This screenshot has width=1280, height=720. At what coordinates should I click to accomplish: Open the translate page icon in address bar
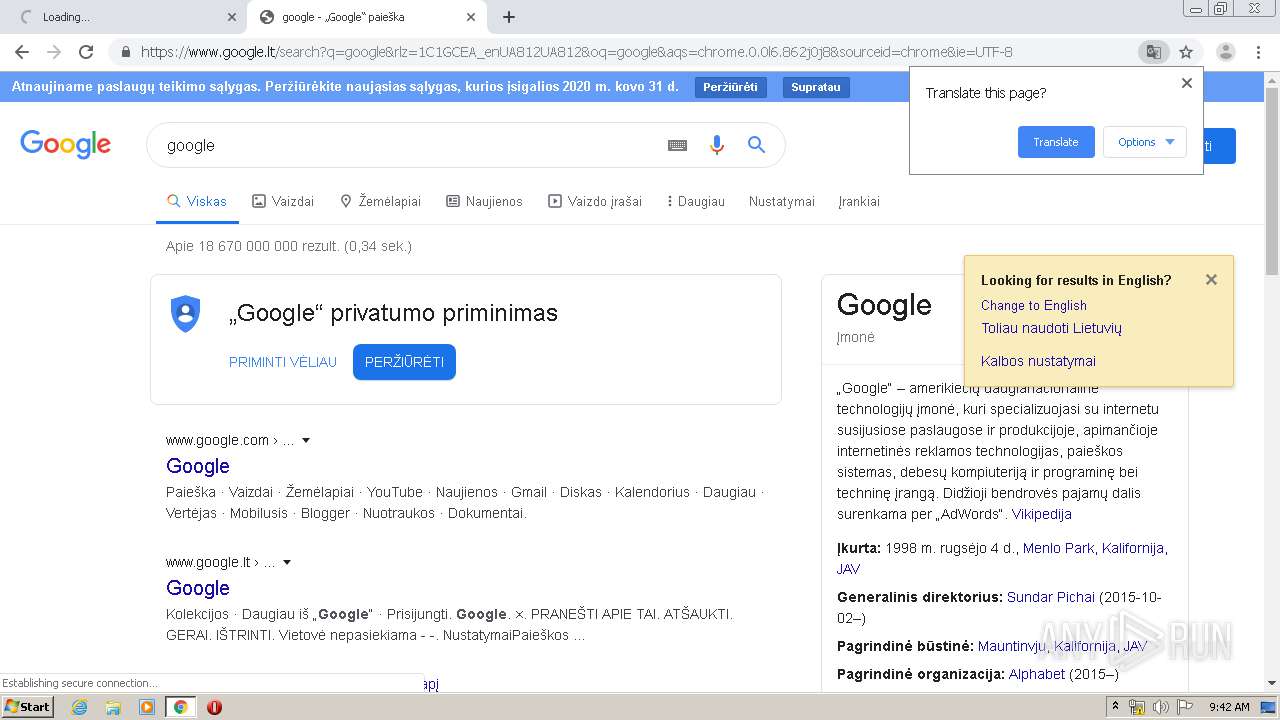pyautogui.click(x=1153, y=52)
